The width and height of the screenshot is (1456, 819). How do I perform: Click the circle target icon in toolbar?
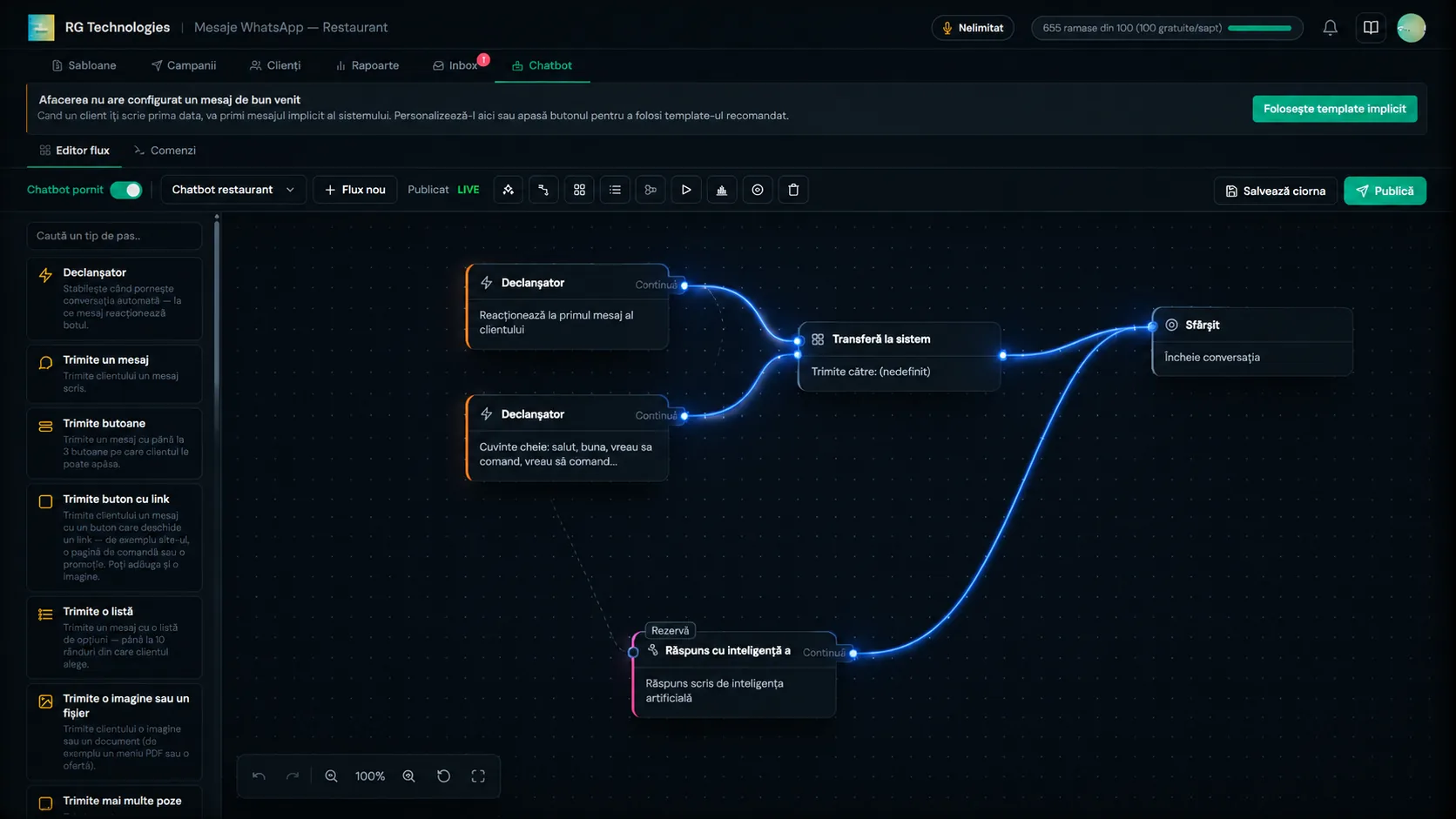758,190
